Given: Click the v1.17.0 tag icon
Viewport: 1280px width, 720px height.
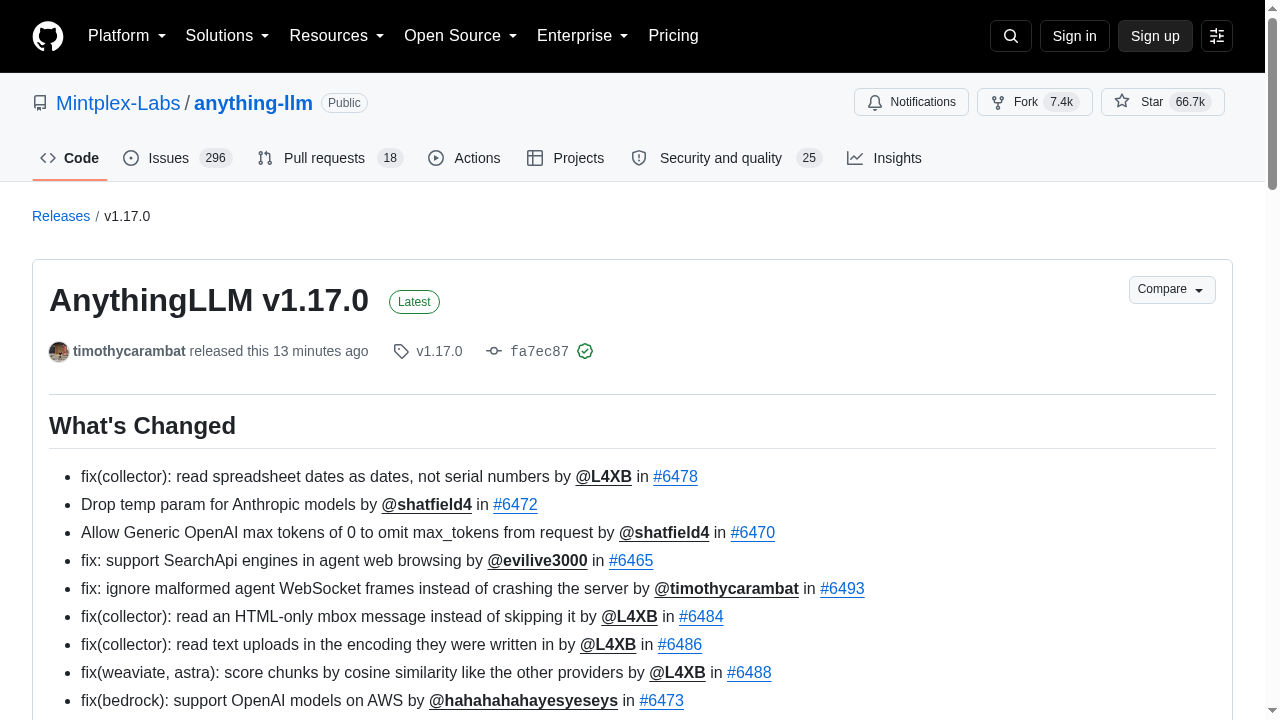Looking at the screenshot, I should pos(401,351).
